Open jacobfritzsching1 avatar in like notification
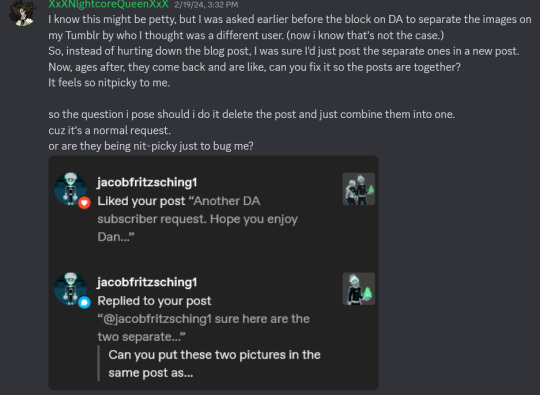 (71, 189)
